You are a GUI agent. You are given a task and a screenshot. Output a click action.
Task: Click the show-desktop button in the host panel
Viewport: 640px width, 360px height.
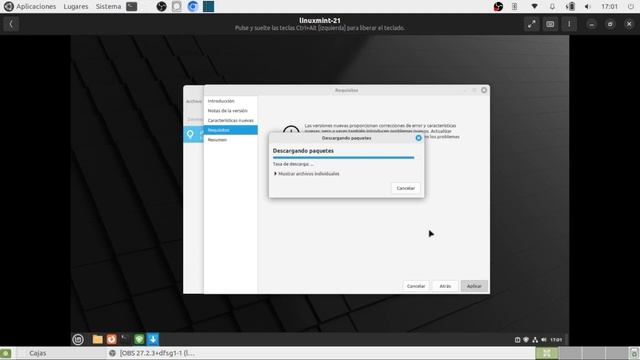click(x=6, y=353)
